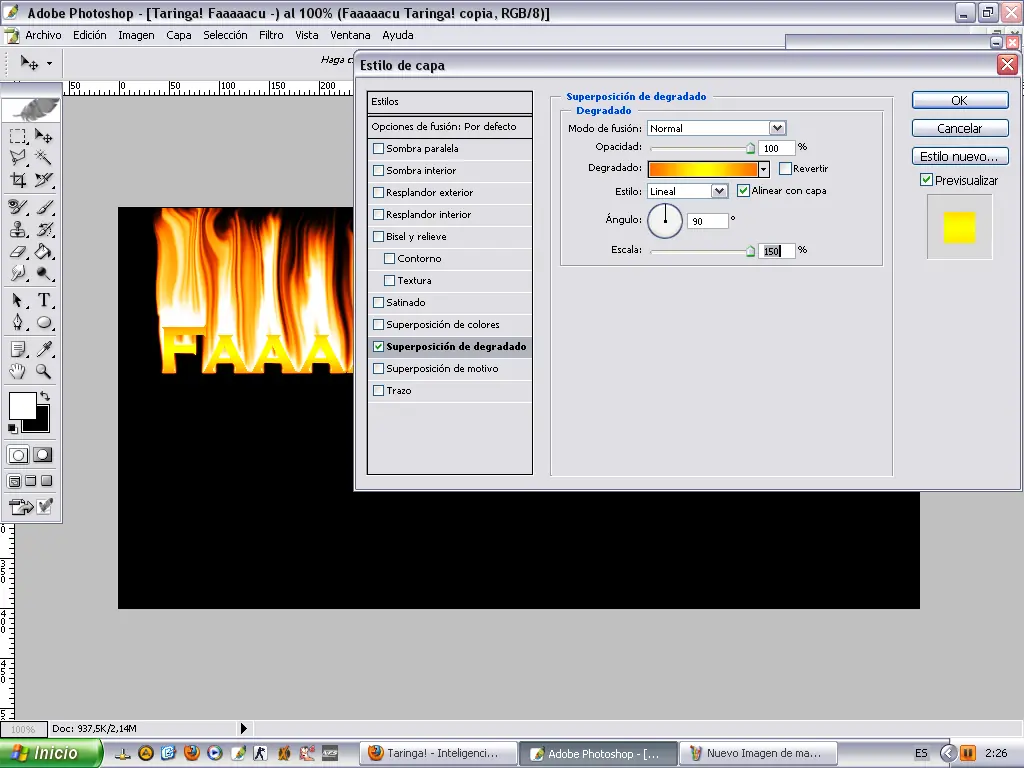Screen dimensions: 1024x768
Task: Select the Move tool in the toolbox
Action: pyautogui.click(x=44, y=136)
